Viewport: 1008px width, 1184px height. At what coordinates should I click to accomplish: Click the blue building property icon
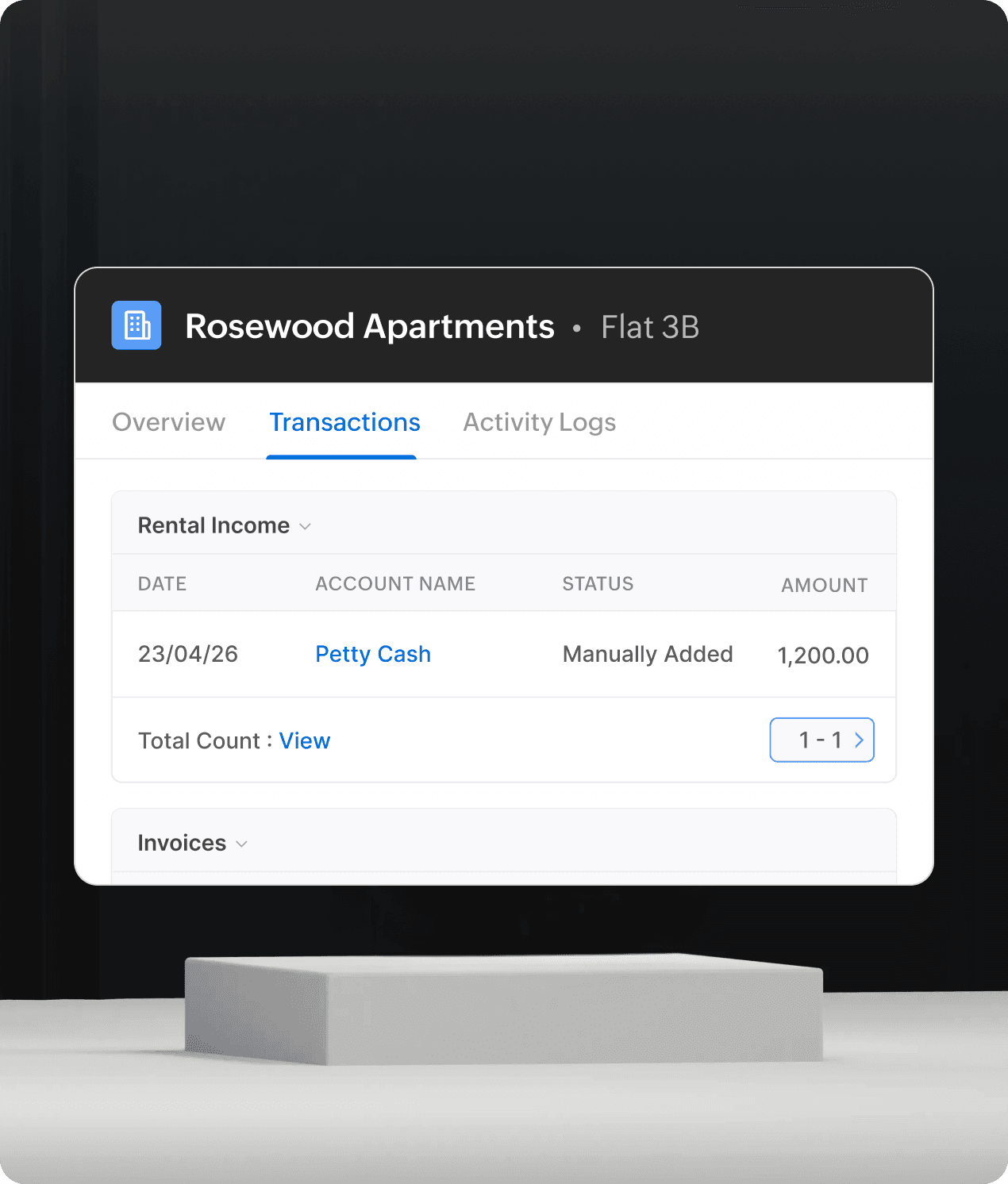click(x=137, y=325)
